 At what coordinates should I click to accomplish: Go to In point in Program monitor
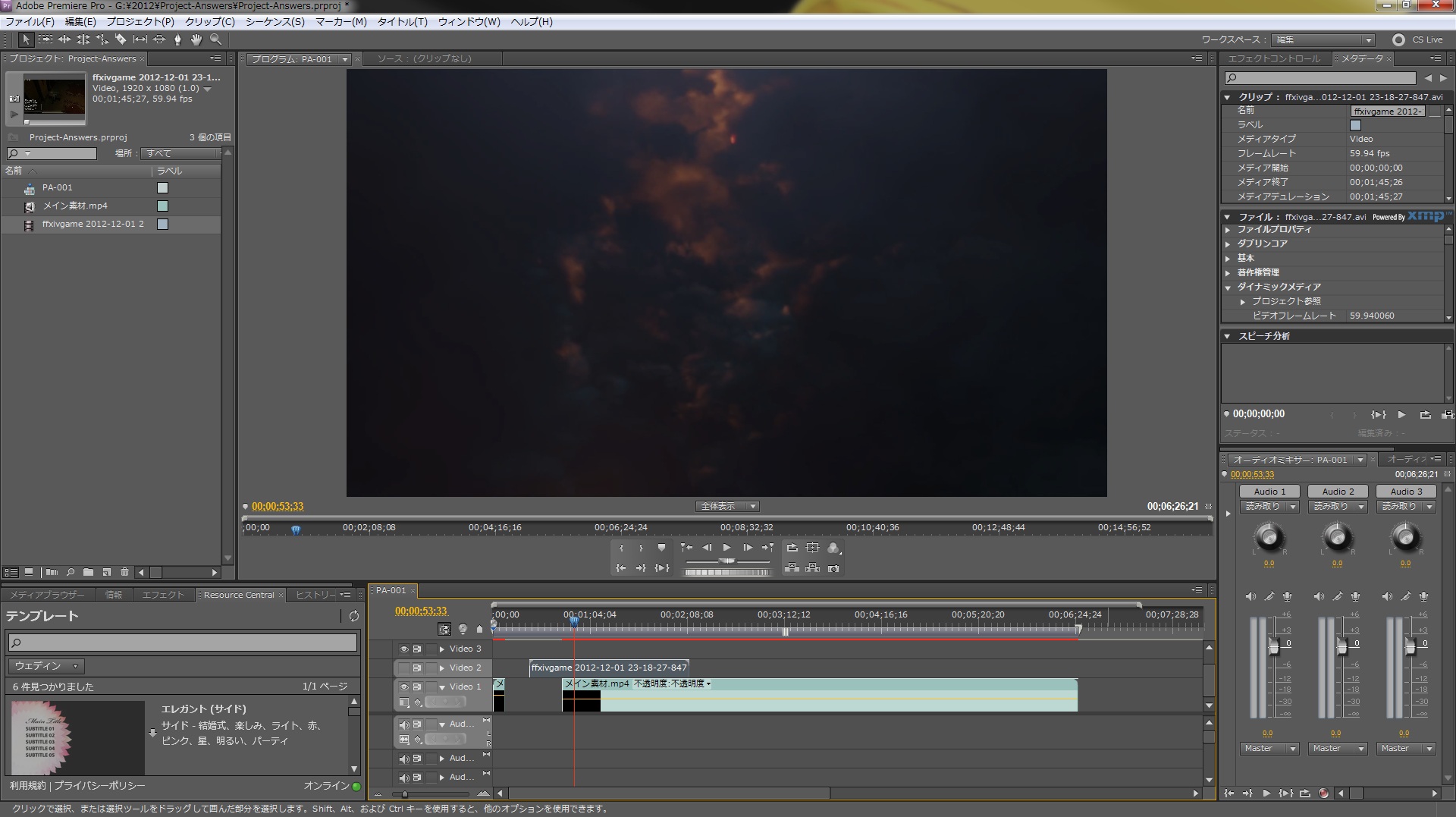coord(622,567)
